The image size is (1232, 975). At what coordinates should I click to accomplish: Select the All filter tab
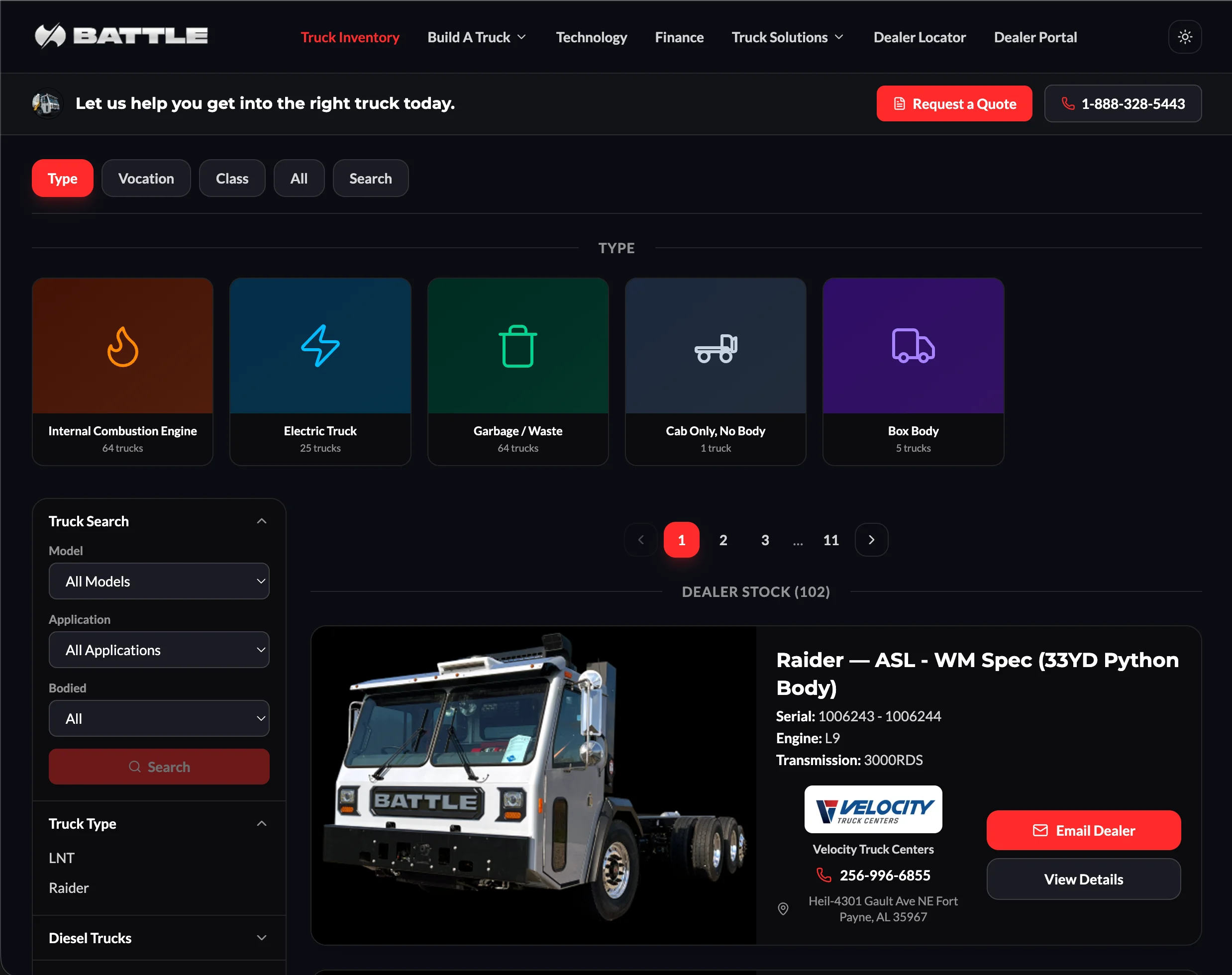pos(299,178)
